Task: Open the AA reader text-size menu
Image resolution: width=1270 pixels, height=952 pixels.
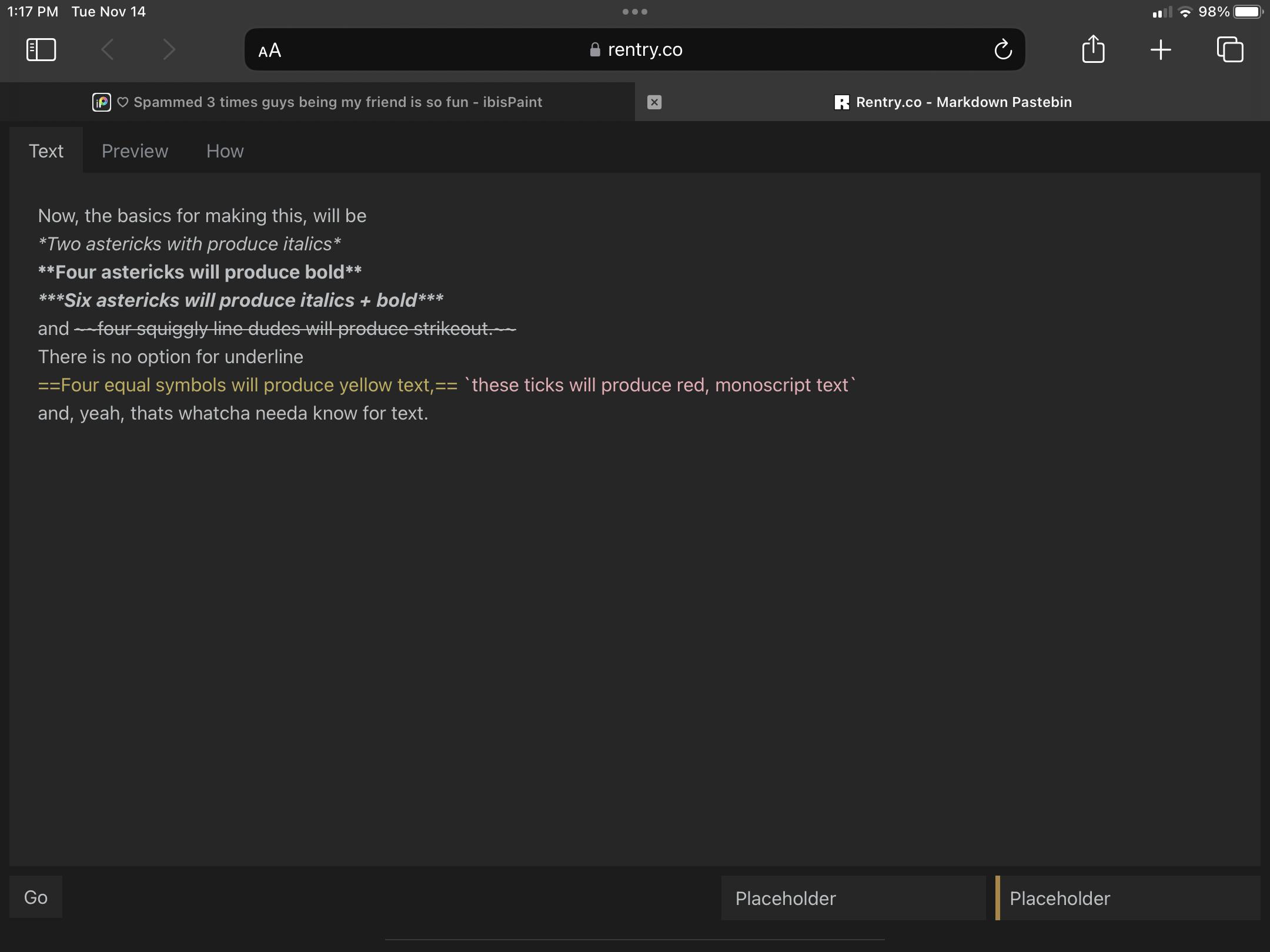Action: pyautogui.click(x=270, y=51)
